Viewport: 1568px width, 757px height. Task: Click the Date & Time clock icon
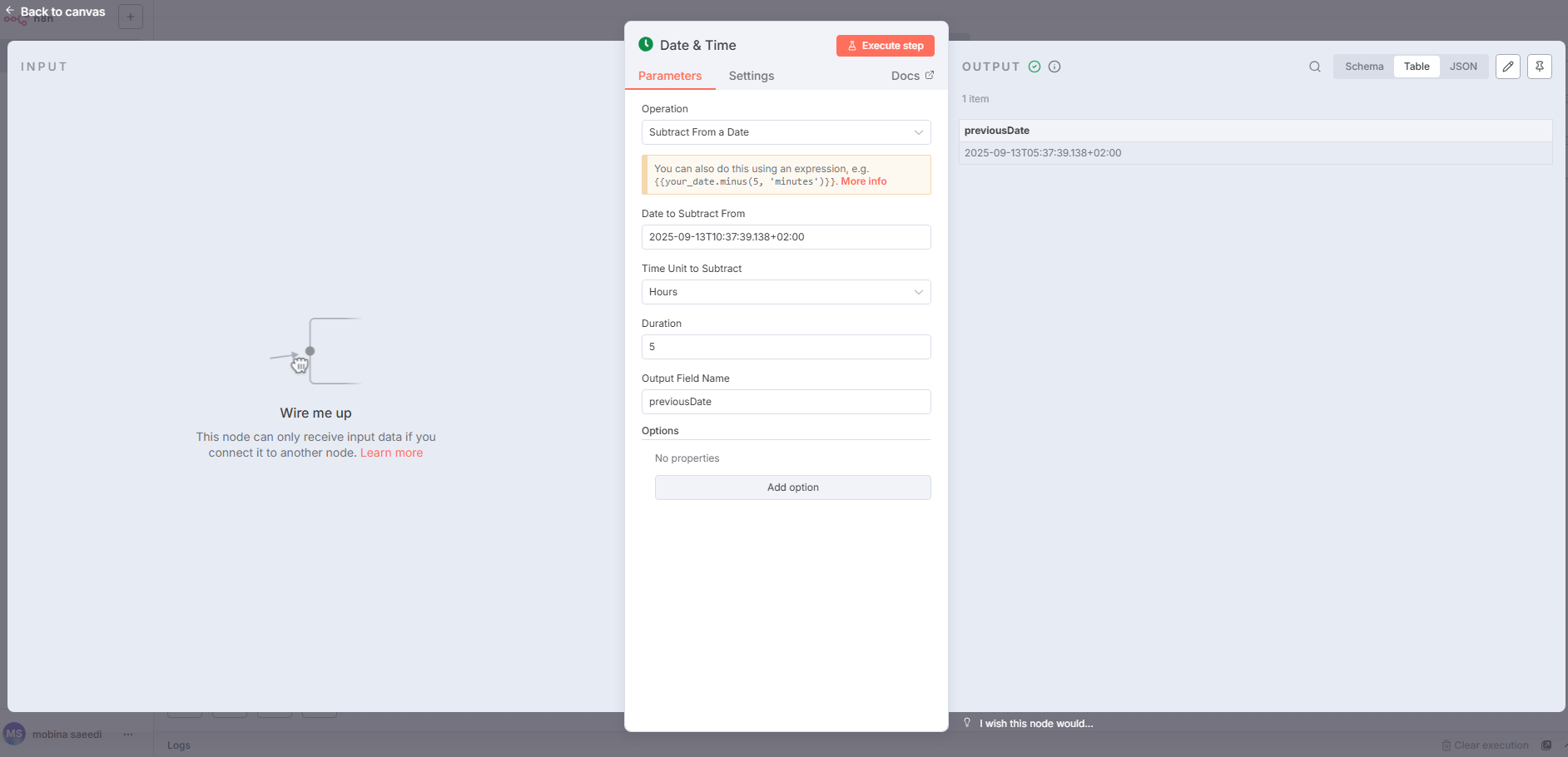pyautogui.click(x=646, y=45)
